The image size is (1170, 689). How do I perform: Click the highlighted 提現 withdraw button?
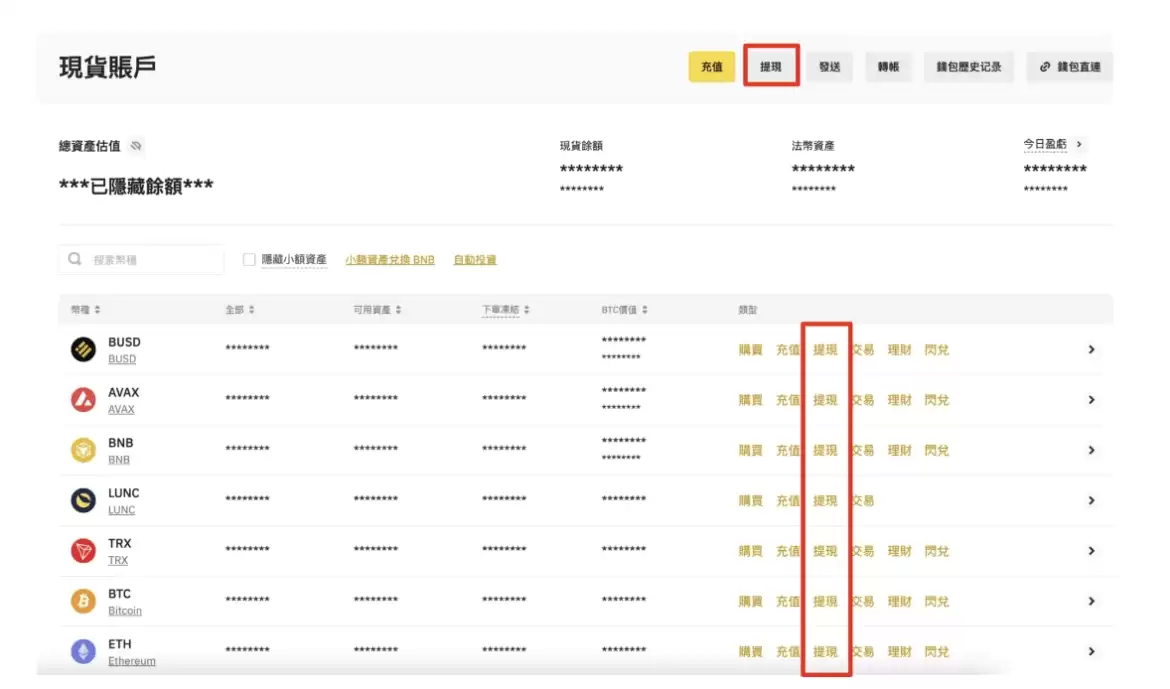(771, 67)
